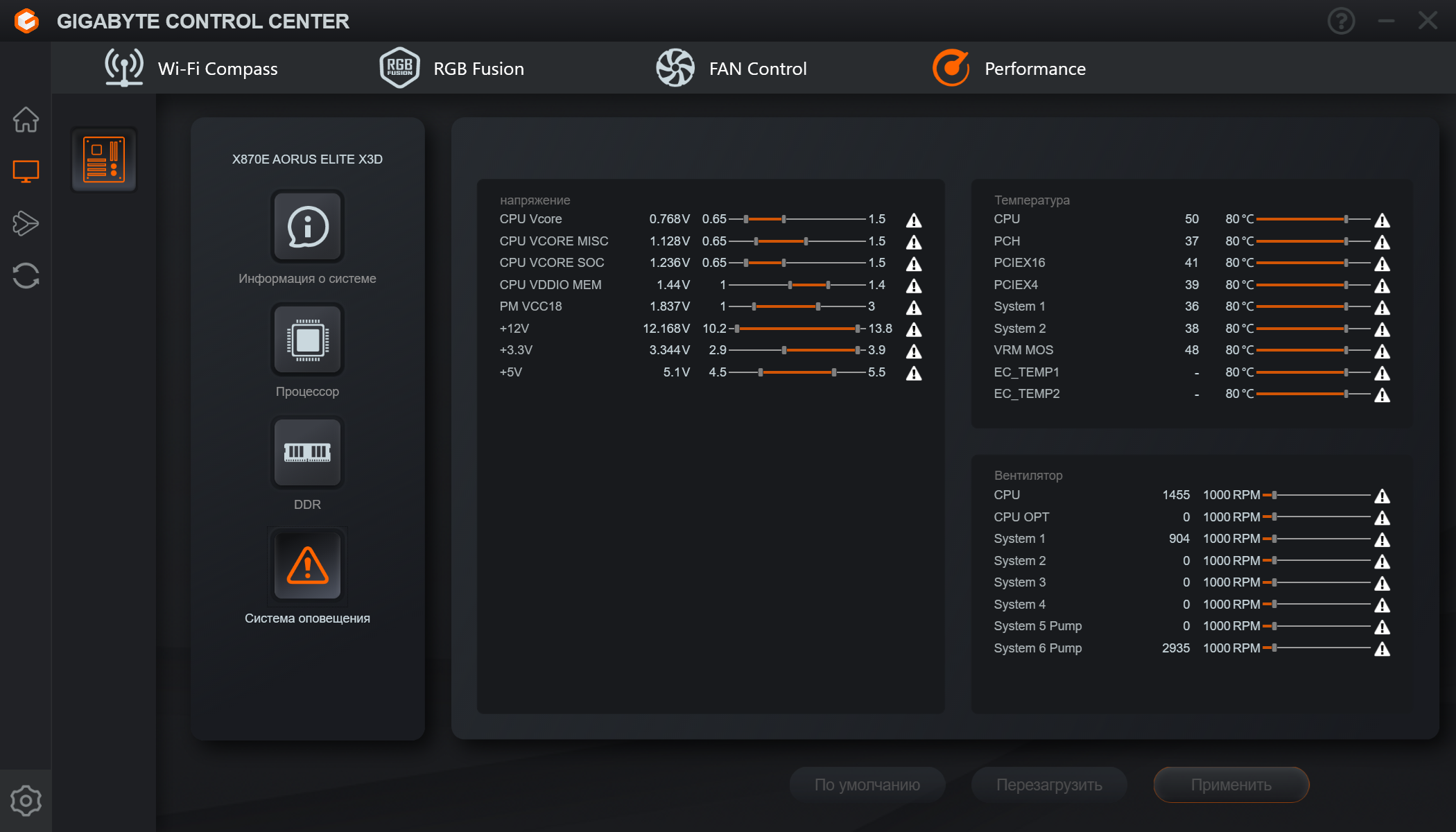Select the orange motherboard device thumbnail

(104, 160)
